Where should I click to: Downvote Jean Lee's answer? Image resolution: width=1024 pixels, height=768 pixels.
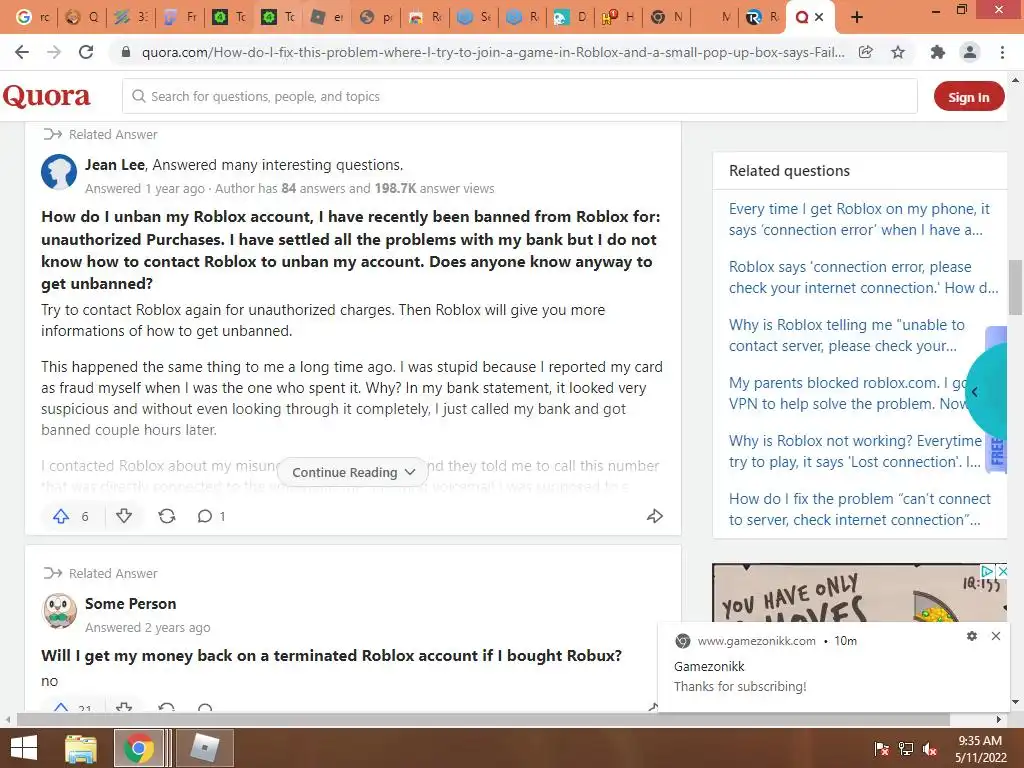[x=124, y=517]
